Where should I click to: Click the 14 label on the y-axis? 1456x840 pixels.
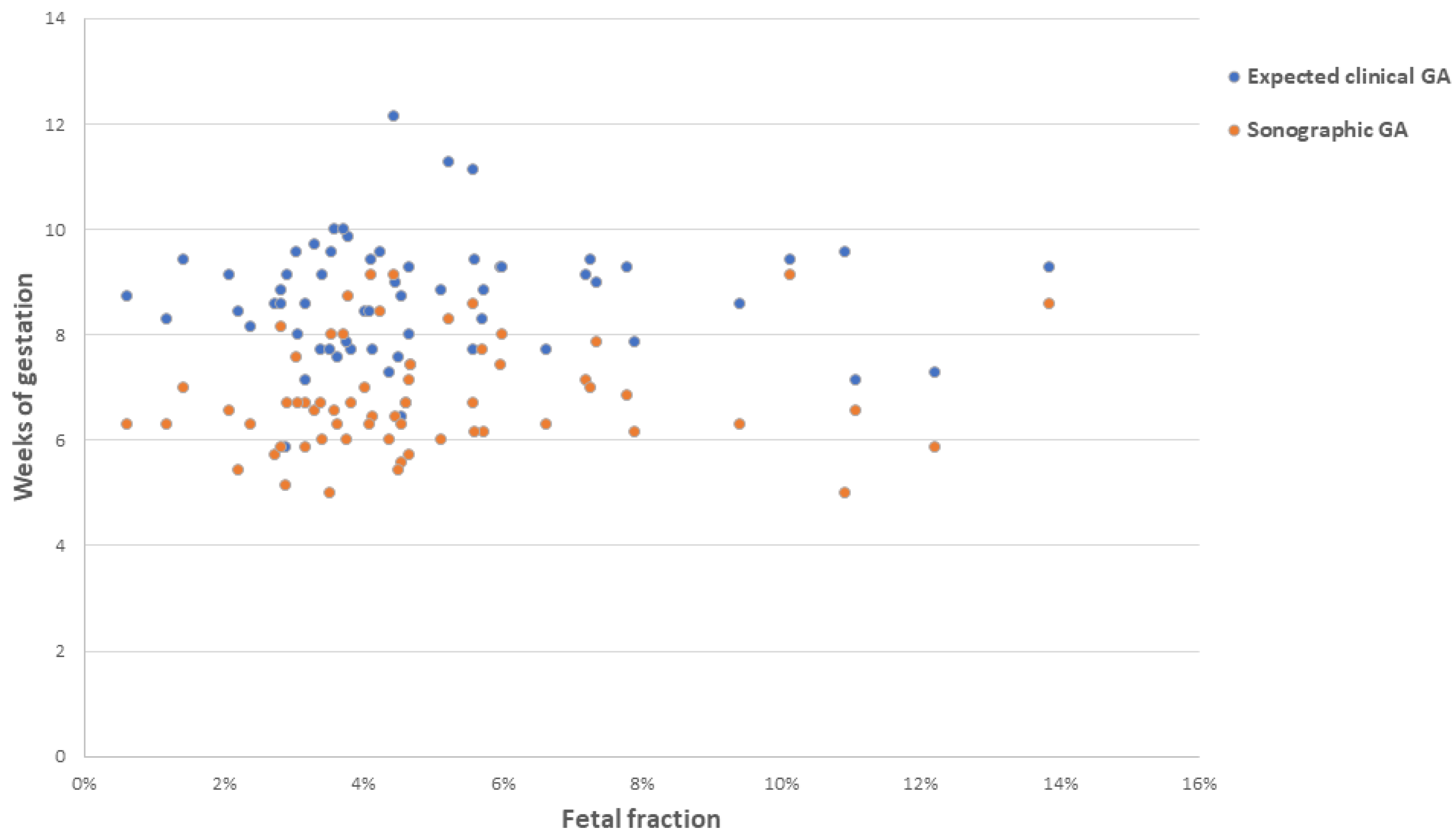56,19
